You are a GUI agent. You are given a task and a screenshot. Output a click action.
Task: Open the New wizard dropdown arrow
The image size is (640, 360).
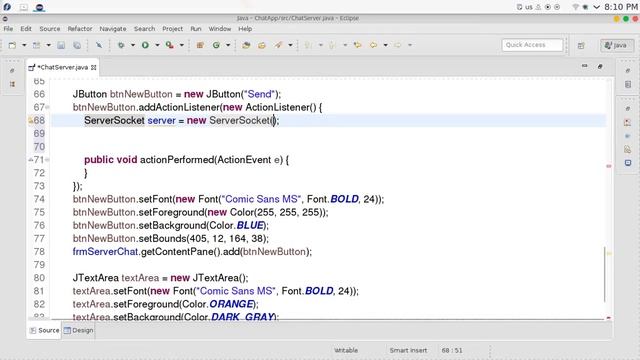pyautogui.click(x=24, y=45)
